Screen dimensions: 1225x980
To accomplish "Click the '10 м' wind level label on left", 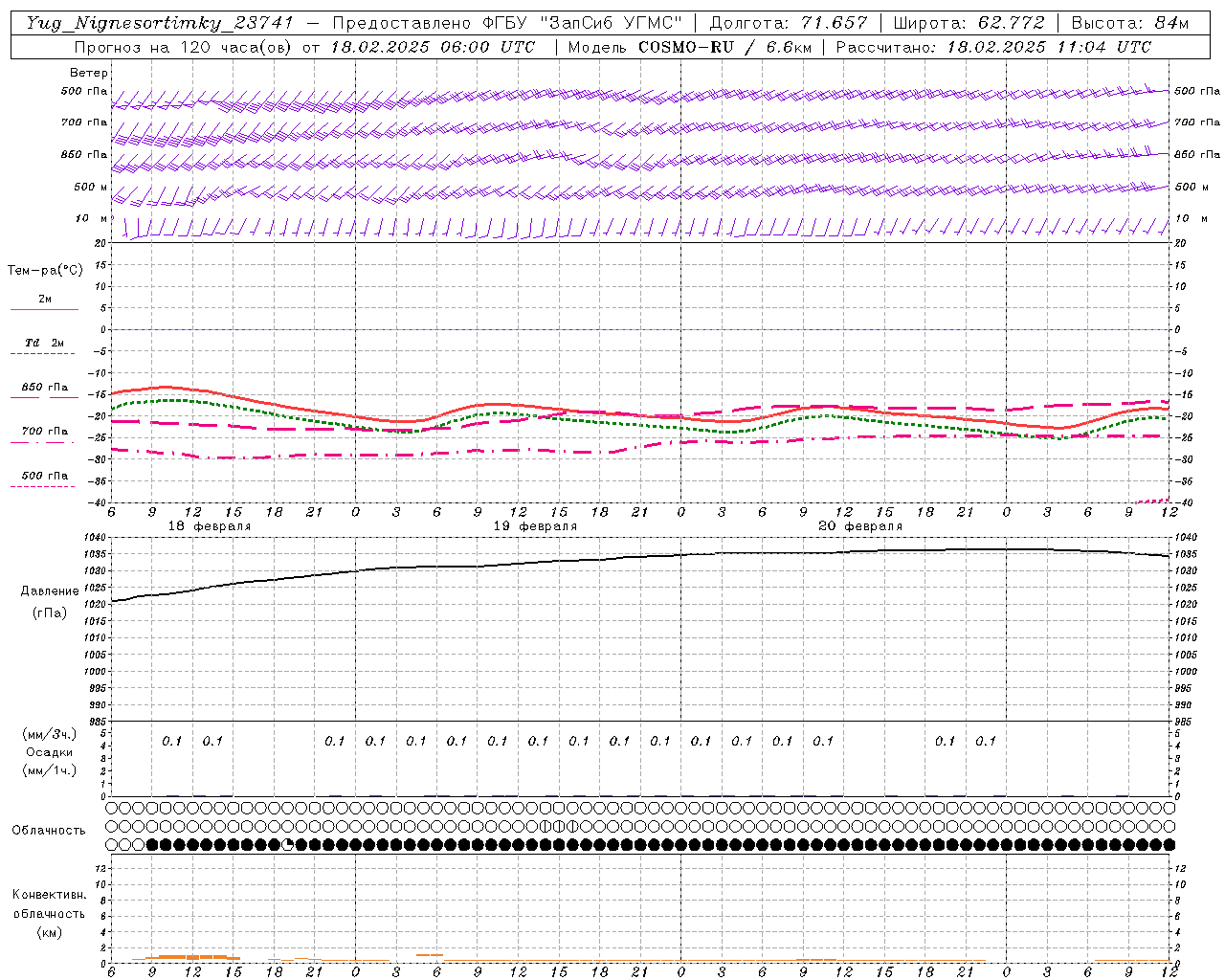I will (92, 218).
